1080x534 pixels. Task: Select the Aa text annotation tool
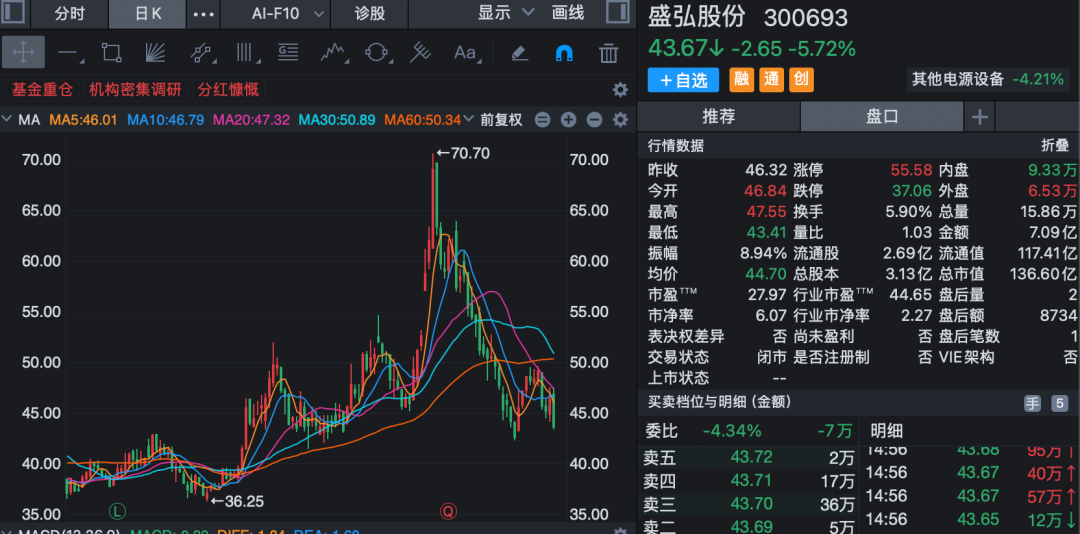click(x=466, y=52)
